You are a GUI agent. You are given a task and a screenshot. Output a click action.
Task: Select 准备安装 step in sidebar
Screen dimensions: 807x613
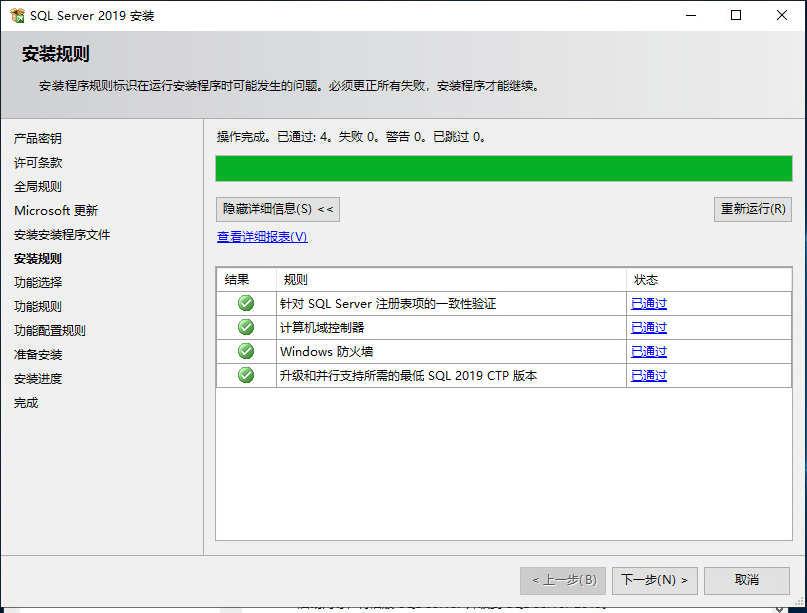pyautogui.click(x=38, y=355)
